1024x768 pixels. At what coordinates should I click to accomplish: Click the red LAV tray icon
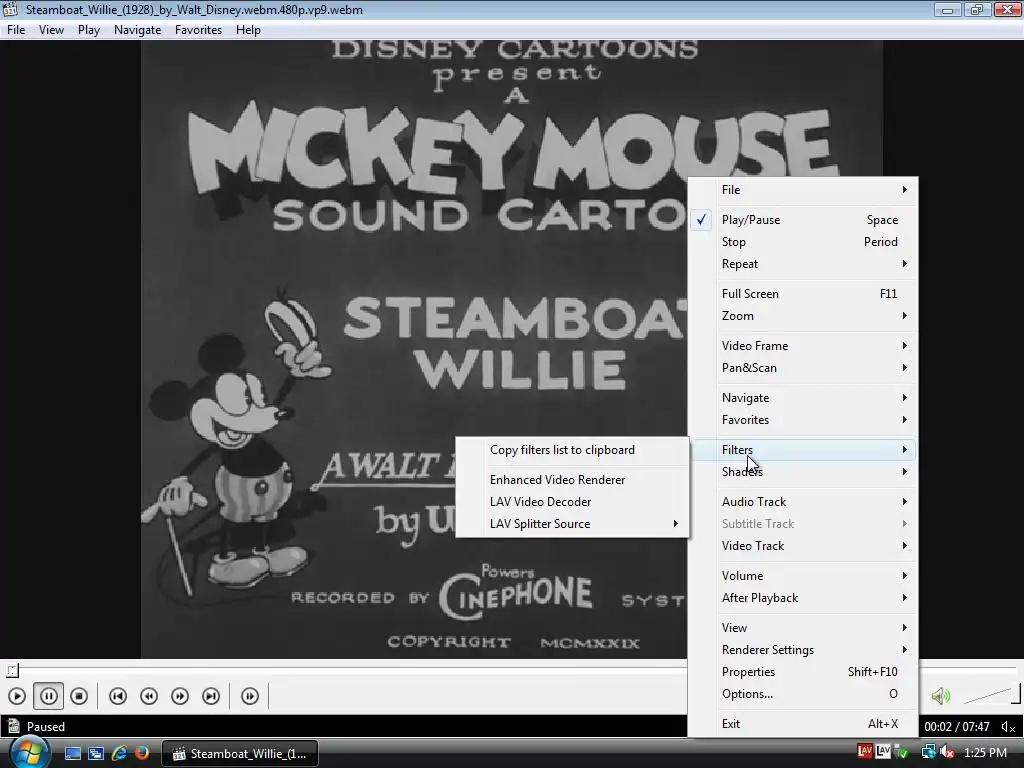coord(865,752)
